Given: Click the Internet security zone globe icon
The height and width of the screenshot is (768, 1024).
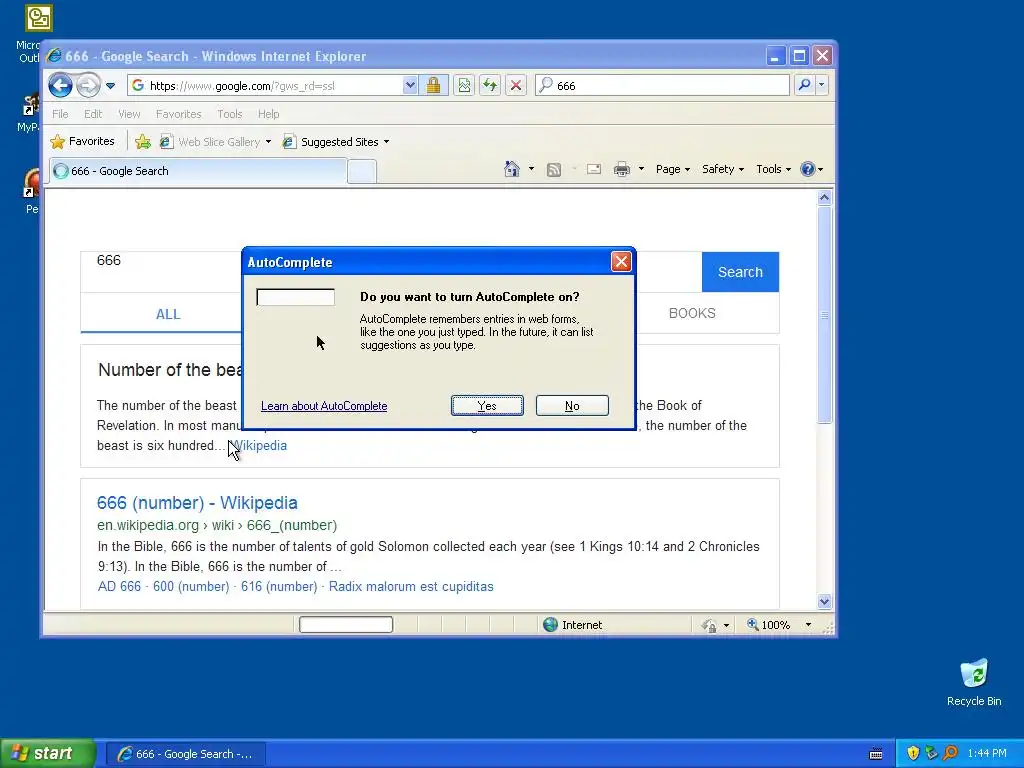Looking at the screenshot, I should pyautogui.click(x=551, y=625).
